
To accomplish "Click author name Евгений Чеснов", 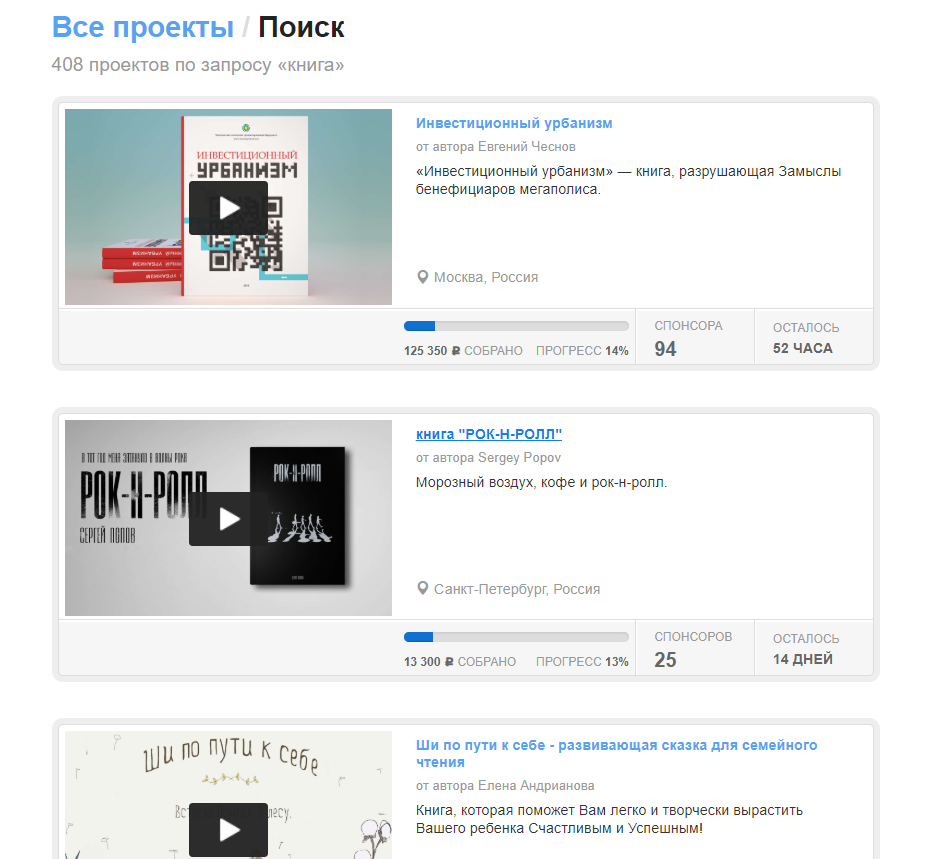I will [x=527, y=147].
